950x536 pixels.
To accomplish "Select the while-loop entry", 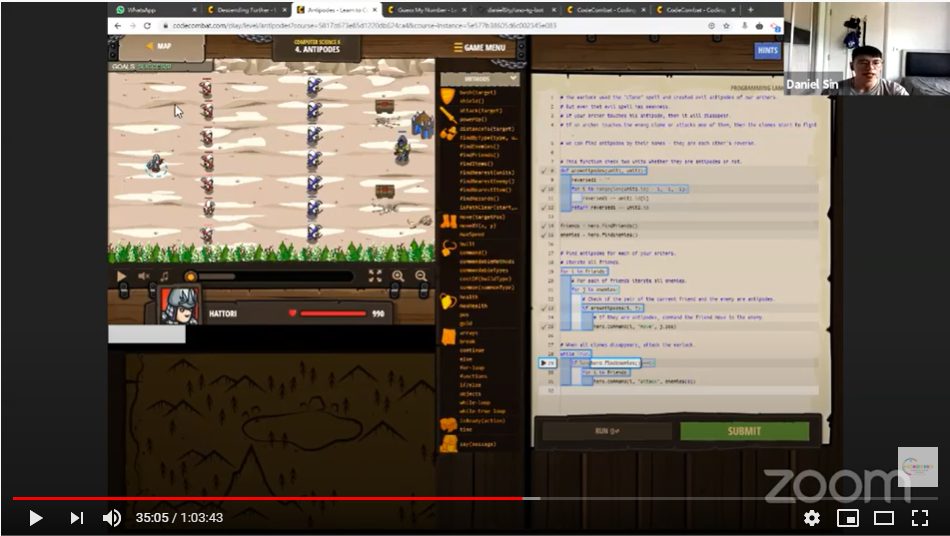I will tap(475, 403).
